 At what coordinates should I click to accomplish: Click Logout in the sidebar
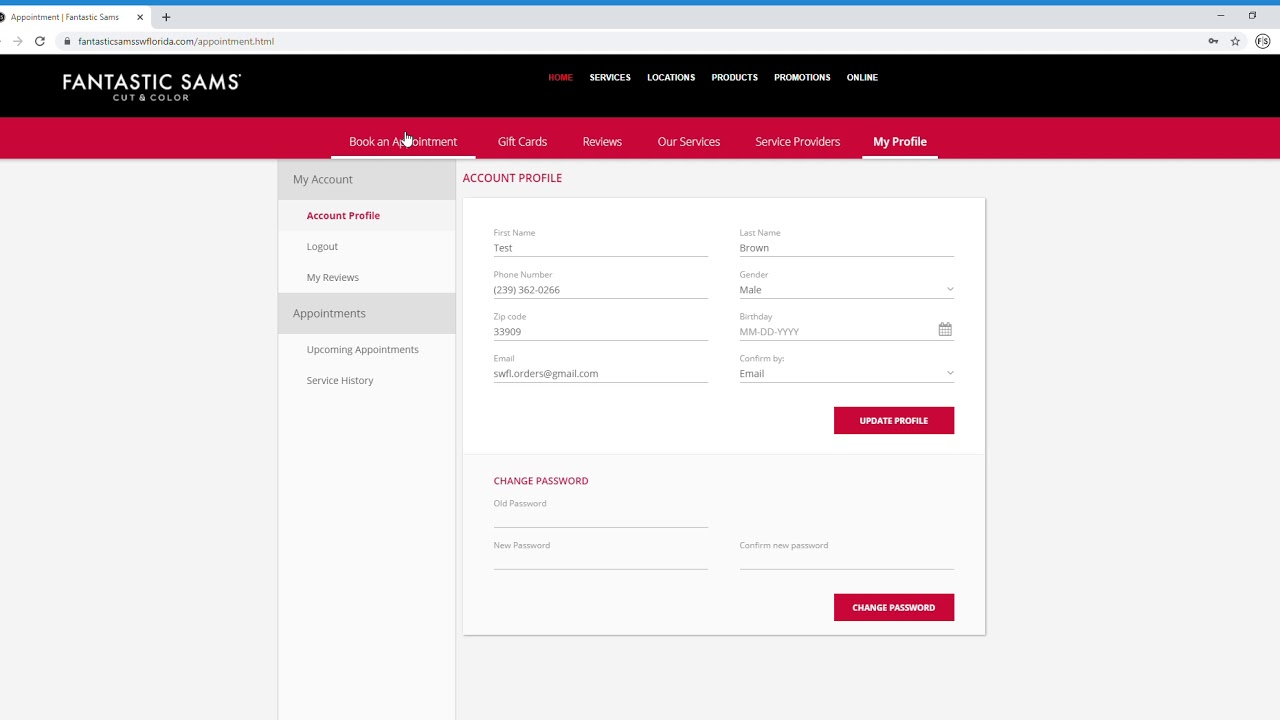tap(322, 247)
